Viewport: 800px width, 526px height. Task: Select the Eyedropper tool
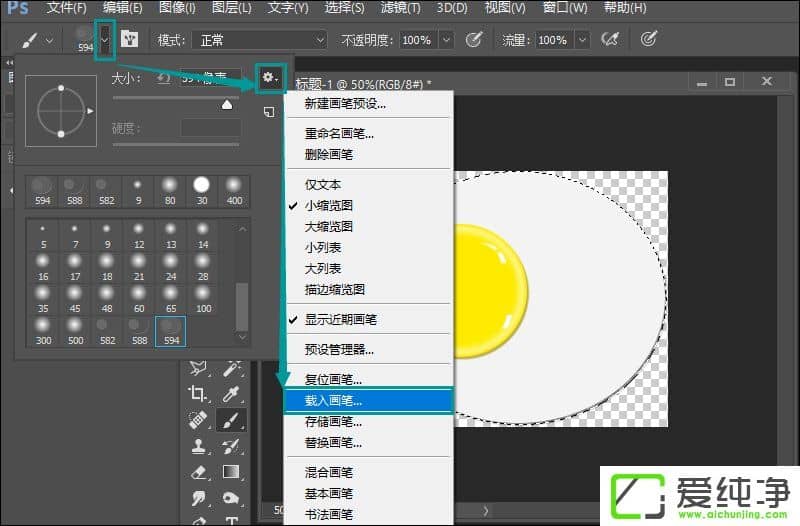[x=231, y=393]
